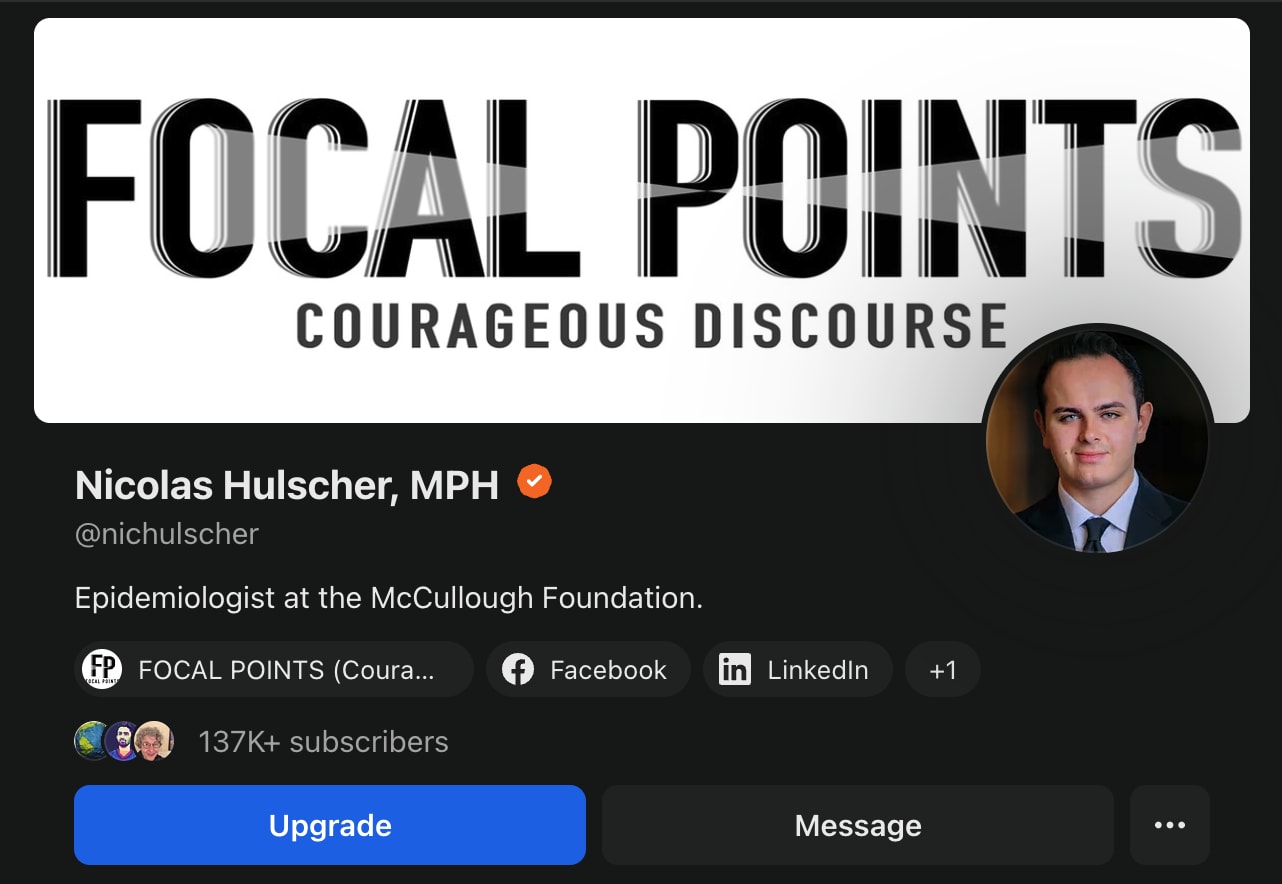Image resolution: width=1282 pixels, height=884 pixels.
Task: Click the LinkedIn logo icon
Action: coord(735,670)
